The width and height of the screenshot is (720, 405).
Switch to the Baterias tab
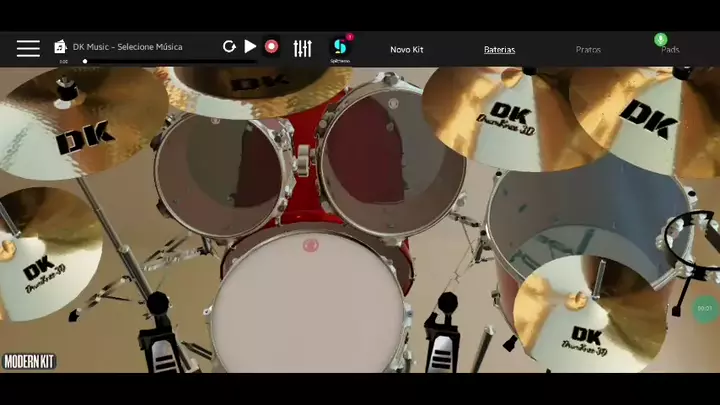pos(499,49)
